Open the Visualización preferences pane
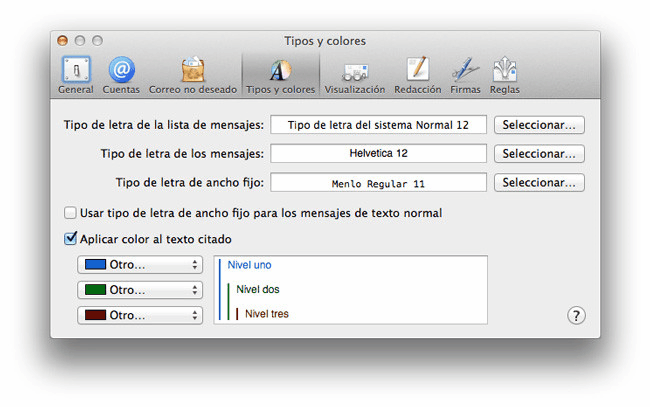The height and width of the screenshot is (407, 650). tap(354, 72)
